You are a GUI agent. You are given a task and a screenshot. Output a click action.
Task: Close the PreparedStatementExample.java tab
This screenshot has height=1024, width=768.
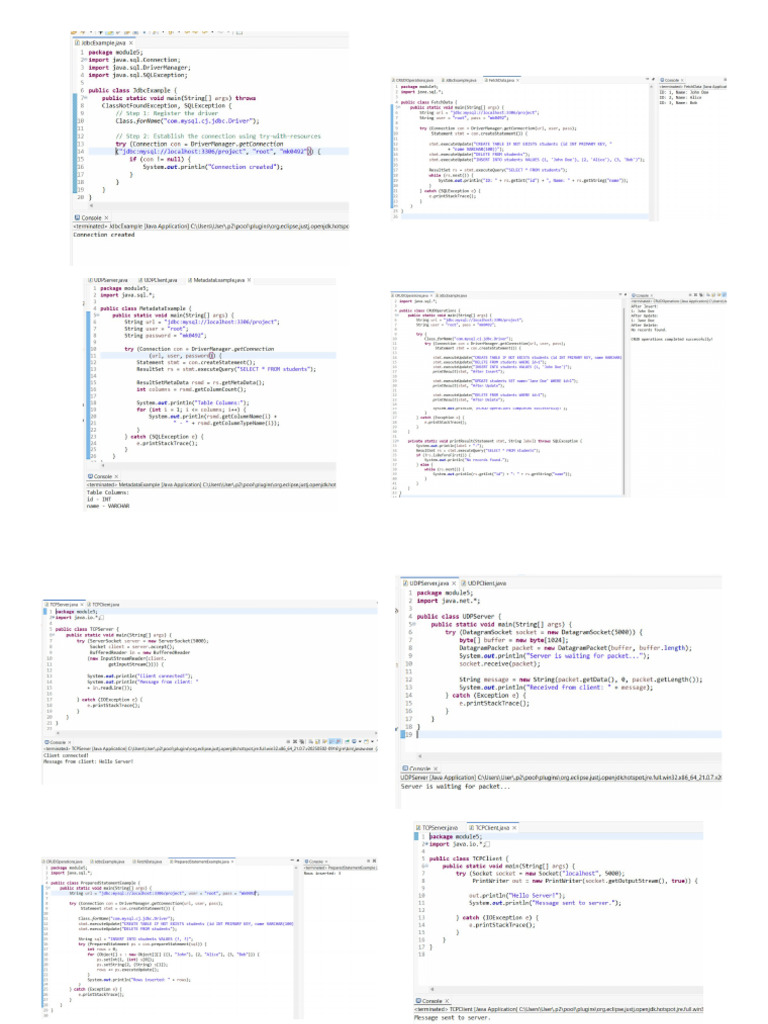pos(232,862)
